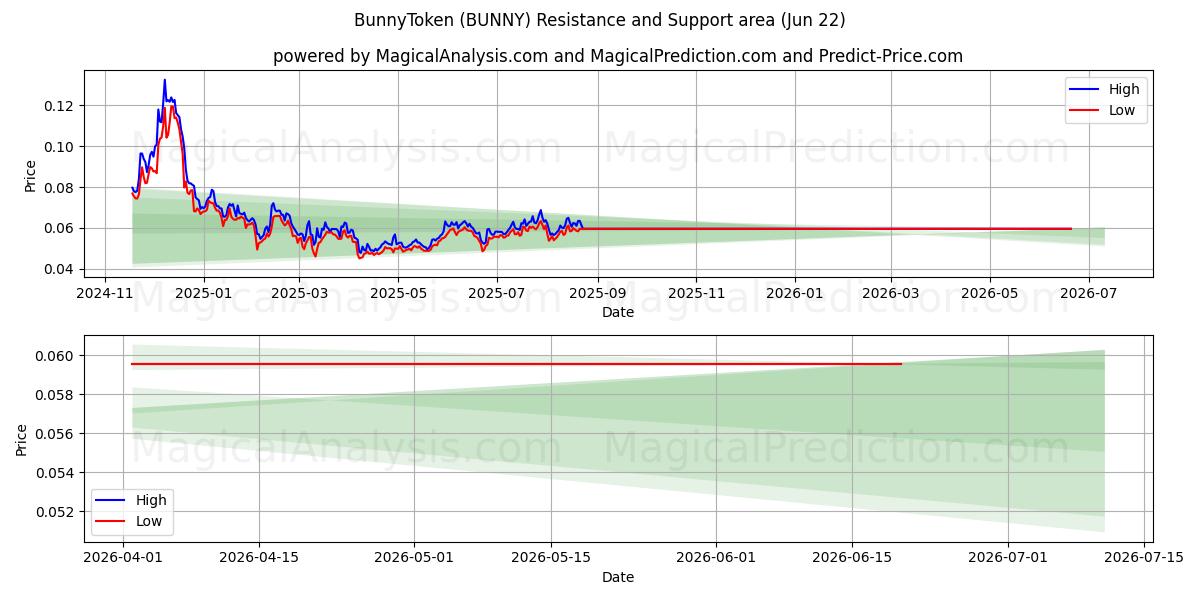Click the 0.12 tick on upper y-axis
The image size is (1200, 600).
pos(60,106)
